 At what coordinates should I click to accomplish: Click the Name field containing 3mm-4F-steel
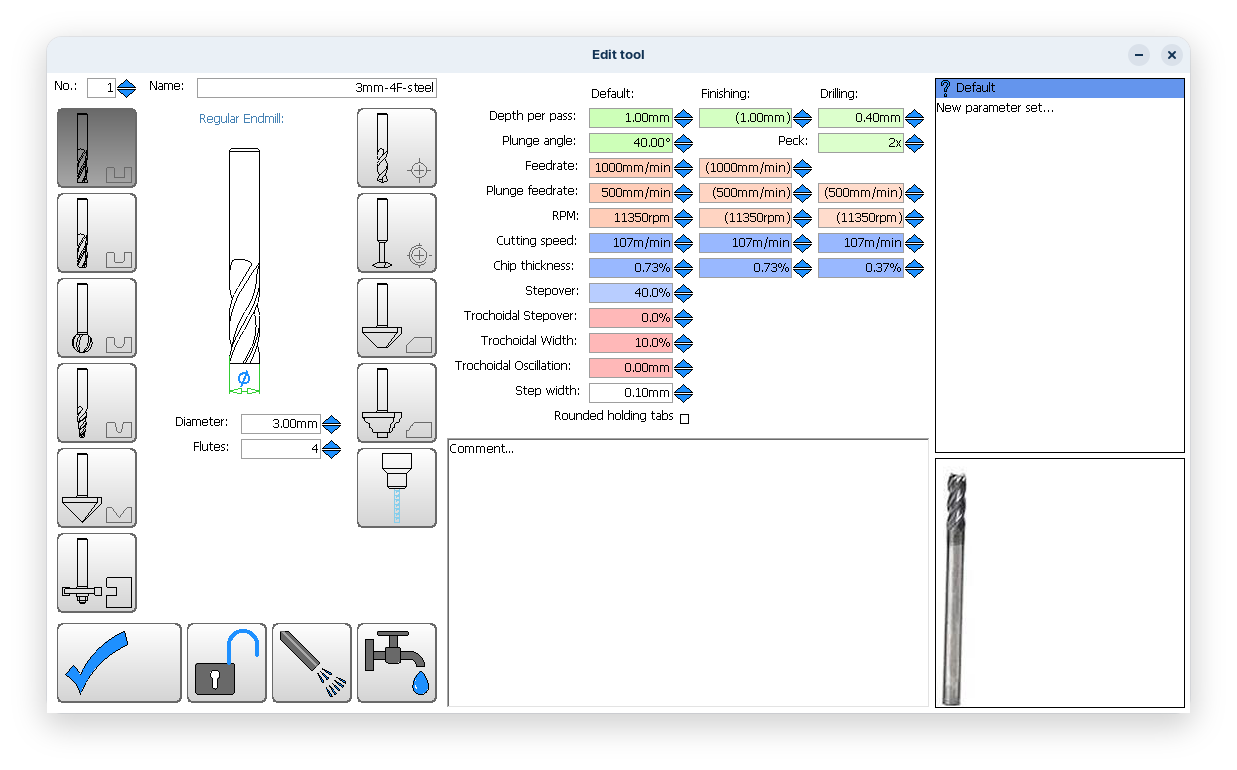pos(316,88)
